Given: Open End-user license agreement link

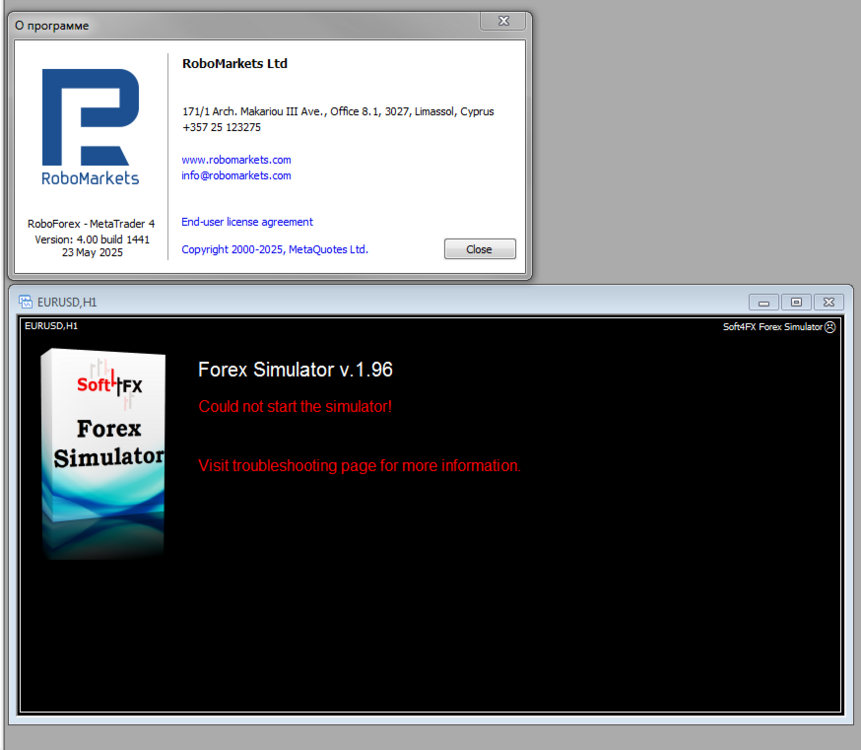Looking at the screenshot, I should (x=247, y=222).
